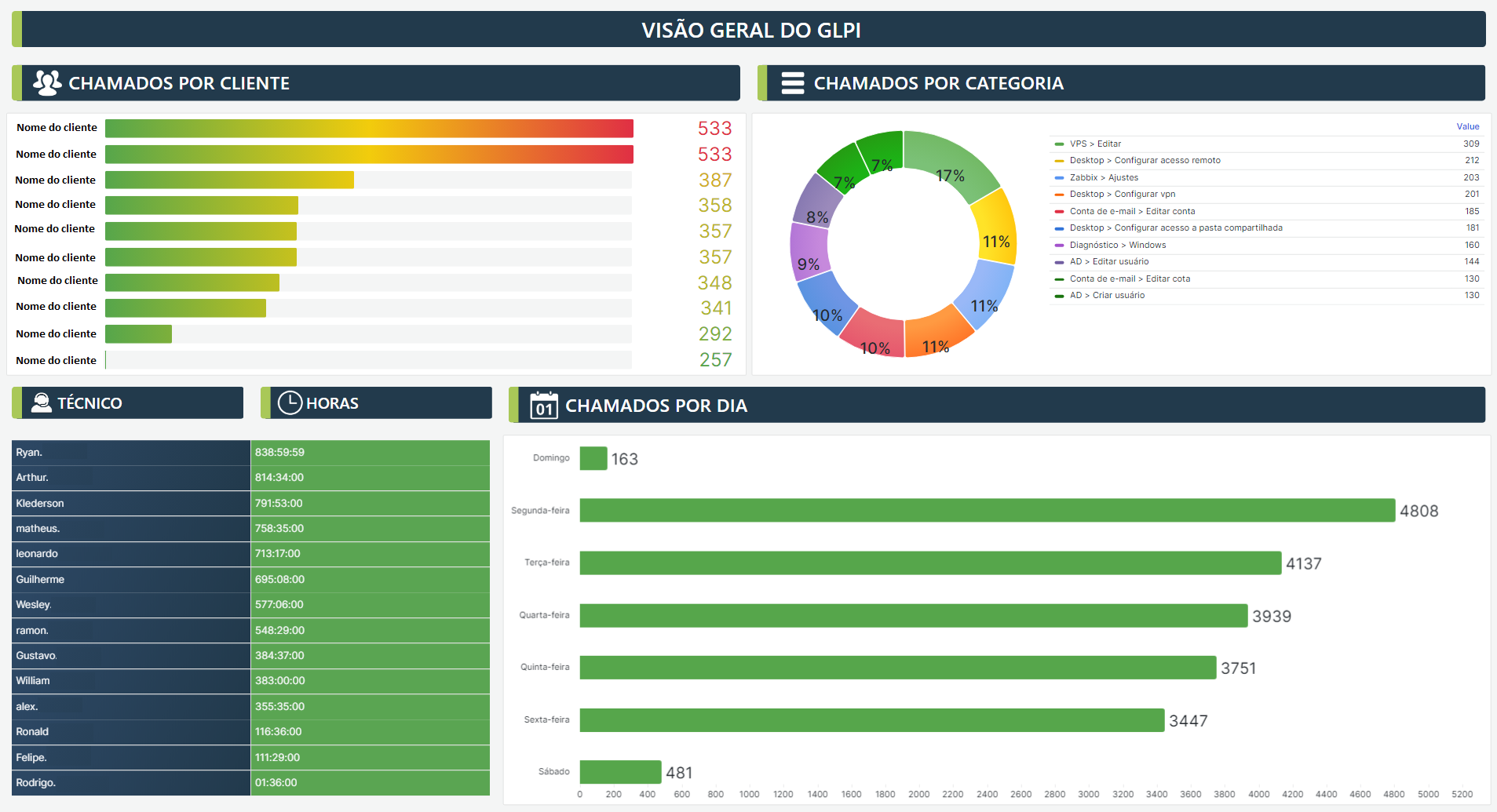Select technician row Rodrigo.
Screen dimensions: 1497x812
click(x=130, y=783)
